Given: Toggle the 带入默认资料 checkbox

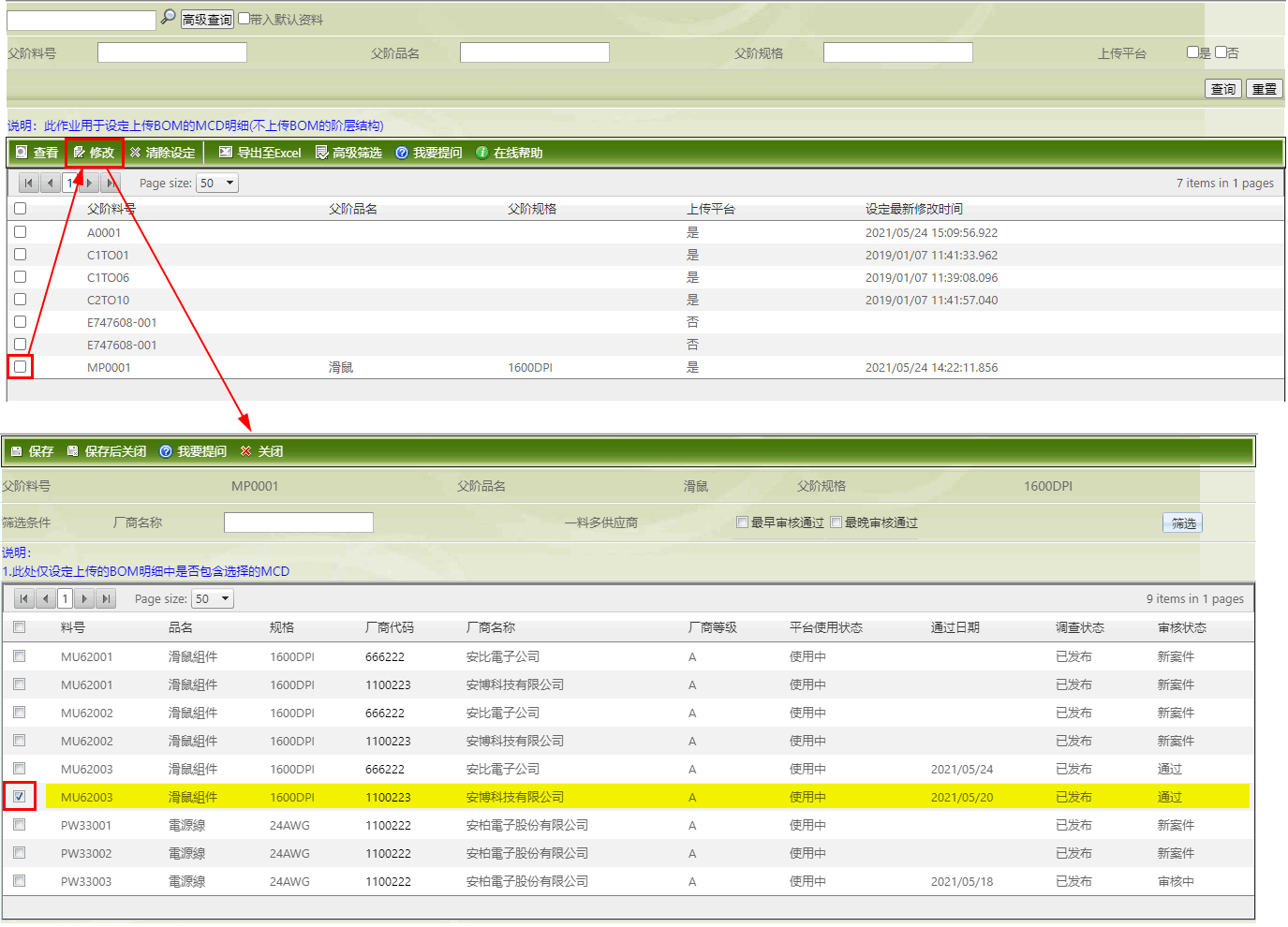Looking at the screenshot, I should click(244, 19).
